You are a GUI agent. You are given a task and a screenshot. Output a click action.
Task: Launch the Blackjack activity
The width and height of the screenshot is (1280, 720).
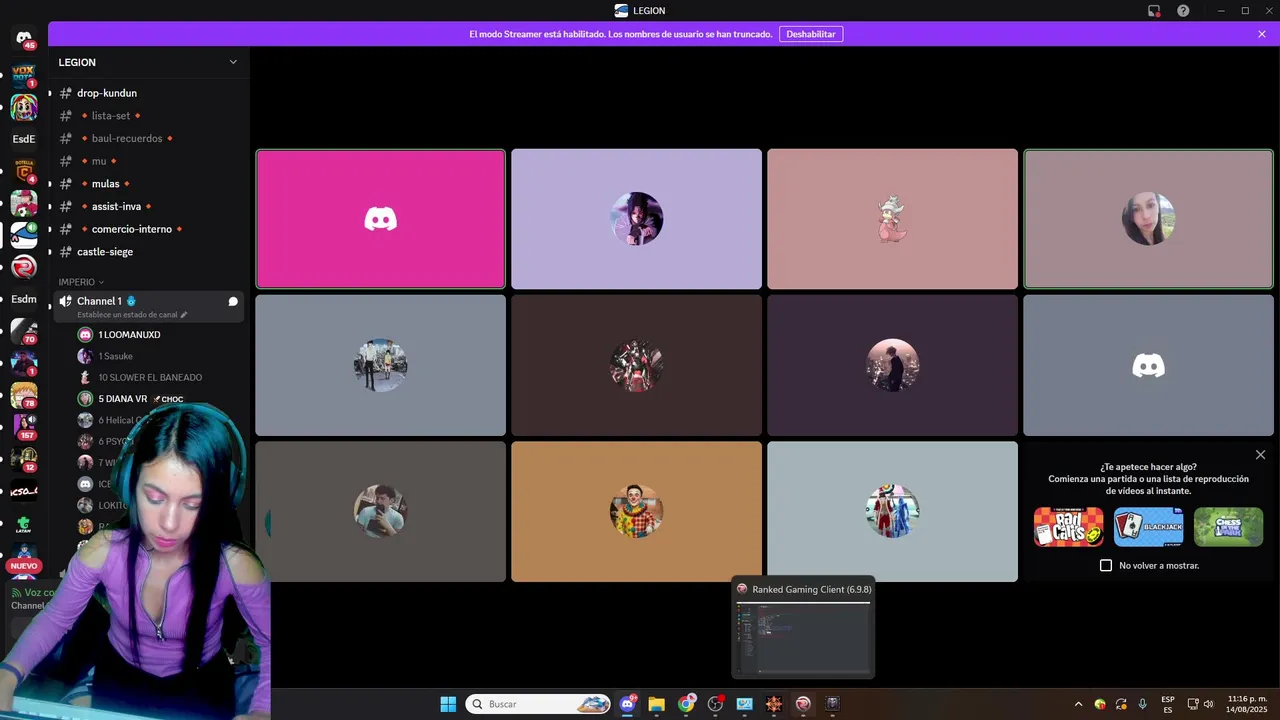click(1148, 527)
